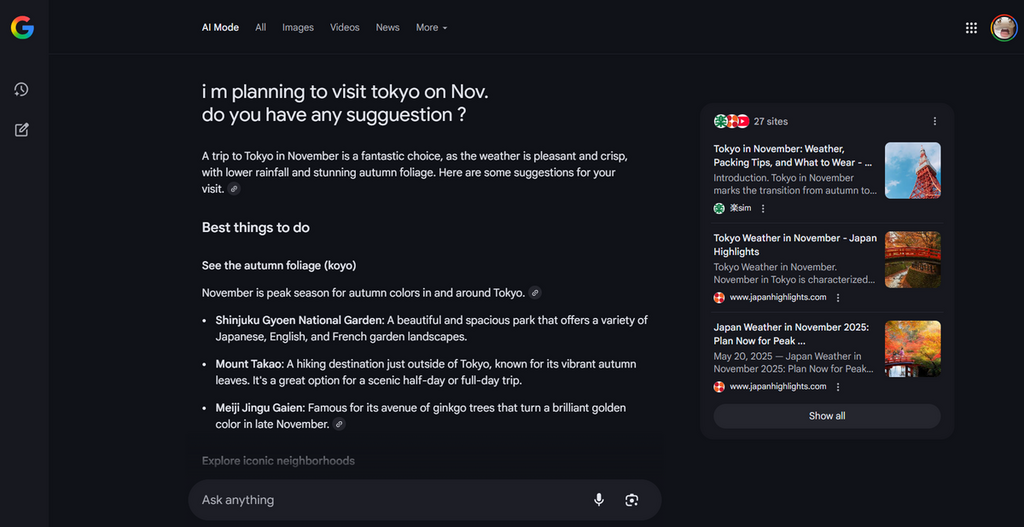The width and height of the screenshot is (1024, 527).
Task: Click the Google Lens camera icon
Action: pyautogui.click(x=632, y=500)
